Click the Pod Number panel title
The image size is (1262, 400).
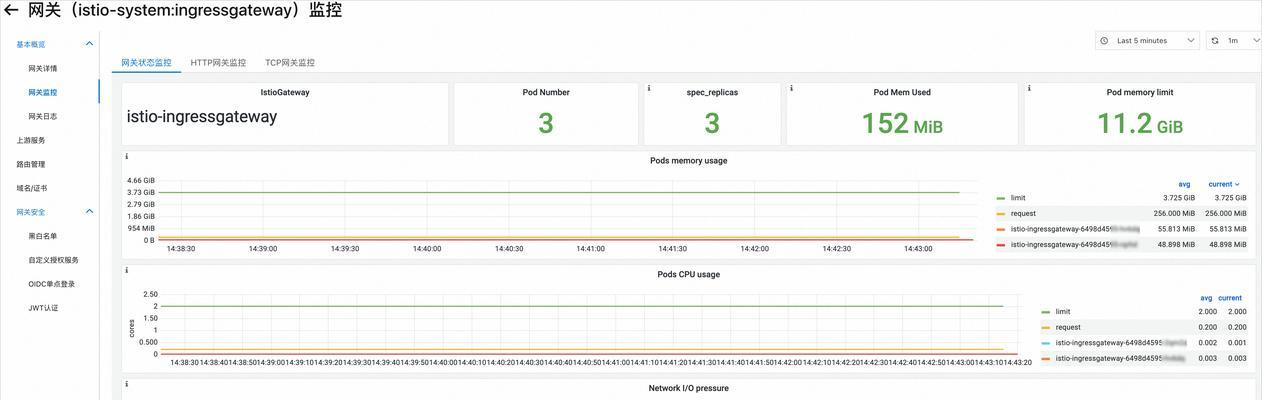tap(546, 92)
